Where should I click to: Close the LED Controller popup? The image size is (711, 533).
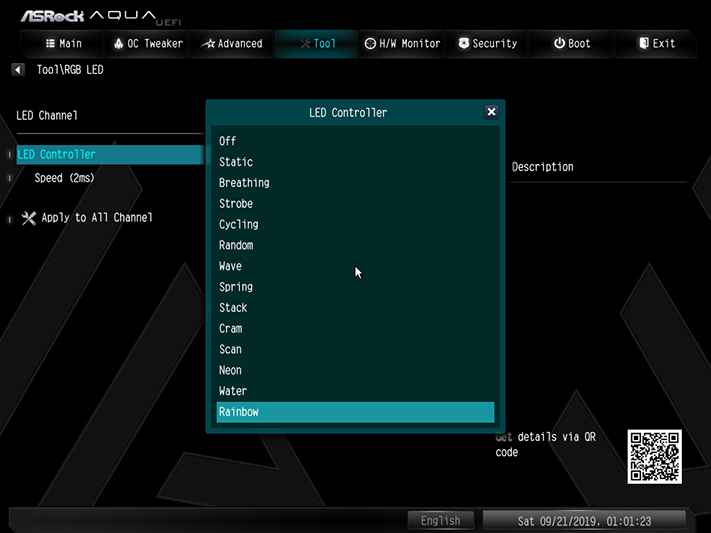tap(491, 112)
